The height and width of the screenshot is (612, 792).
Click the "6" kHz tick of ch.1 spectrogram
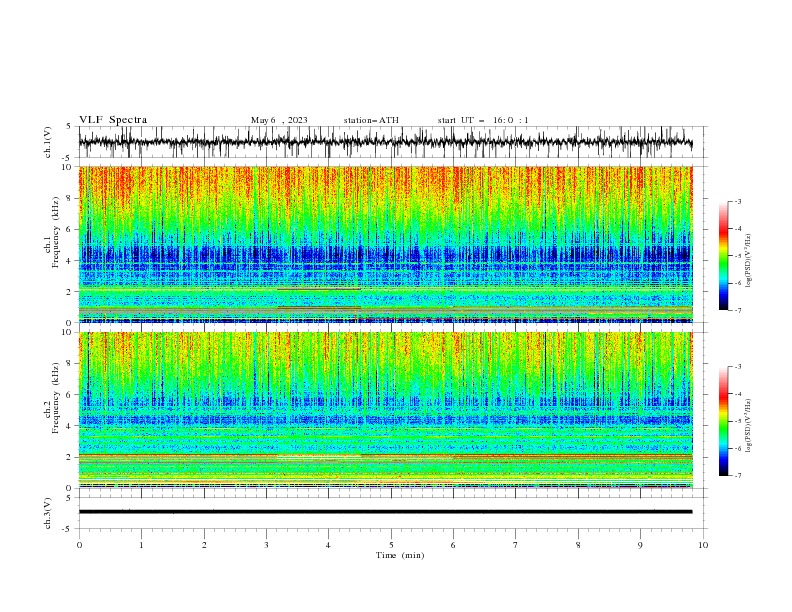pyautogui.click(x=70, y=230)
